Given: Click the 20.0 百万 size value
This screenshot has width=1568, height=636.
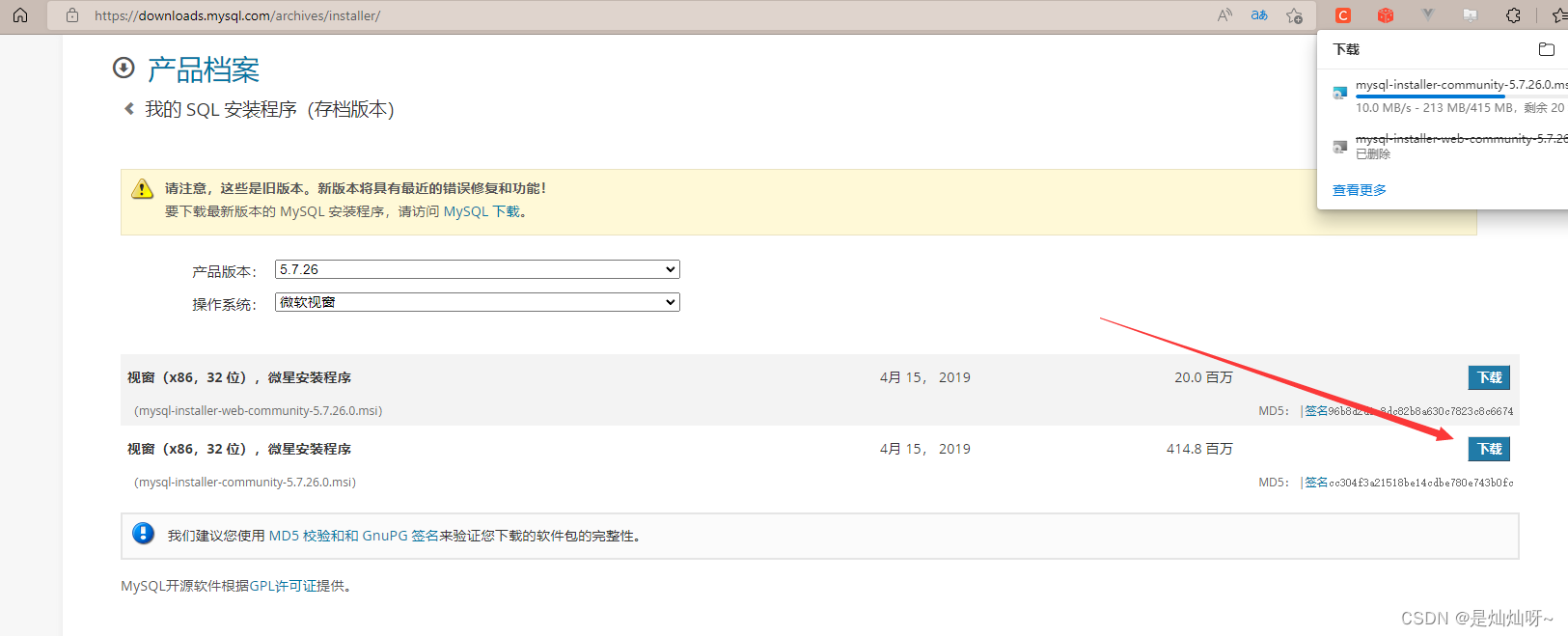Looking at the screenshot, I should 1203,377.
